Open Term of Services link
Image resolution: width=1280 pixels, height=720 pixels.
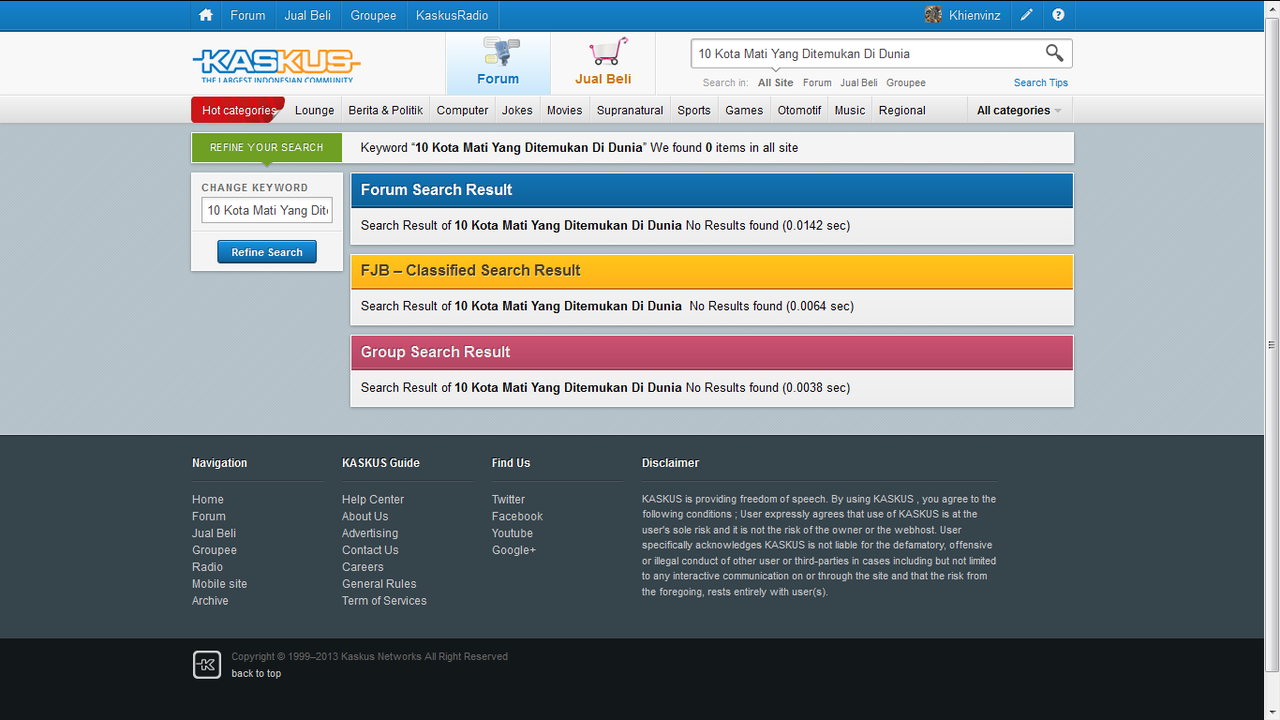(x=384, y=601)
